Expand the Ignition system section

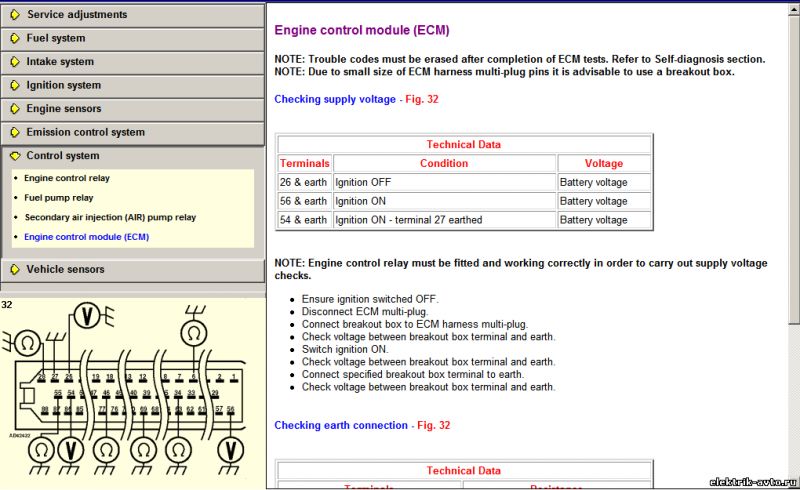click(x=133, y=85)
